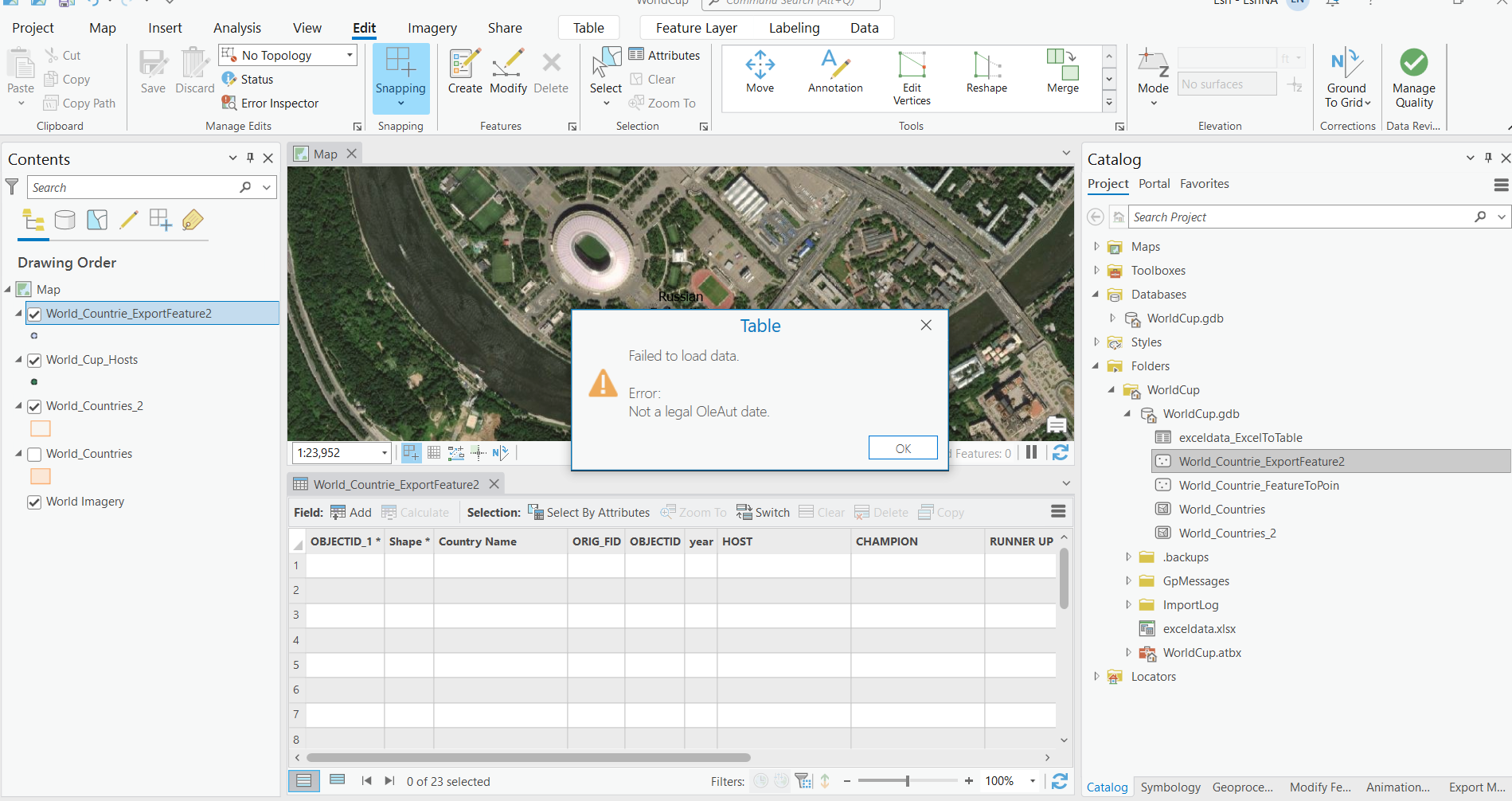Screen dimensions: 1512x801
Task: Uncheck the World Imagery layer visibility
Action: (x=34, y=502)
